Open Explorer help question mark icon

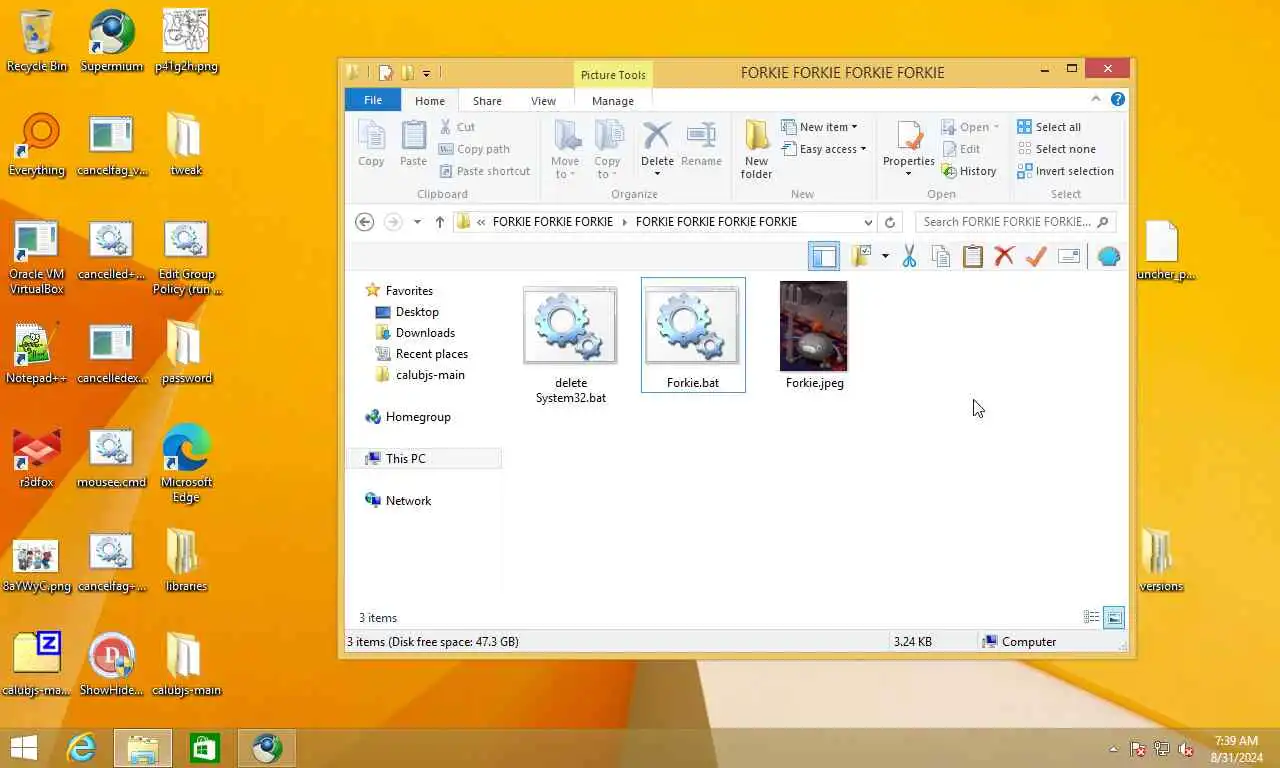click(x=1118, y=99)
